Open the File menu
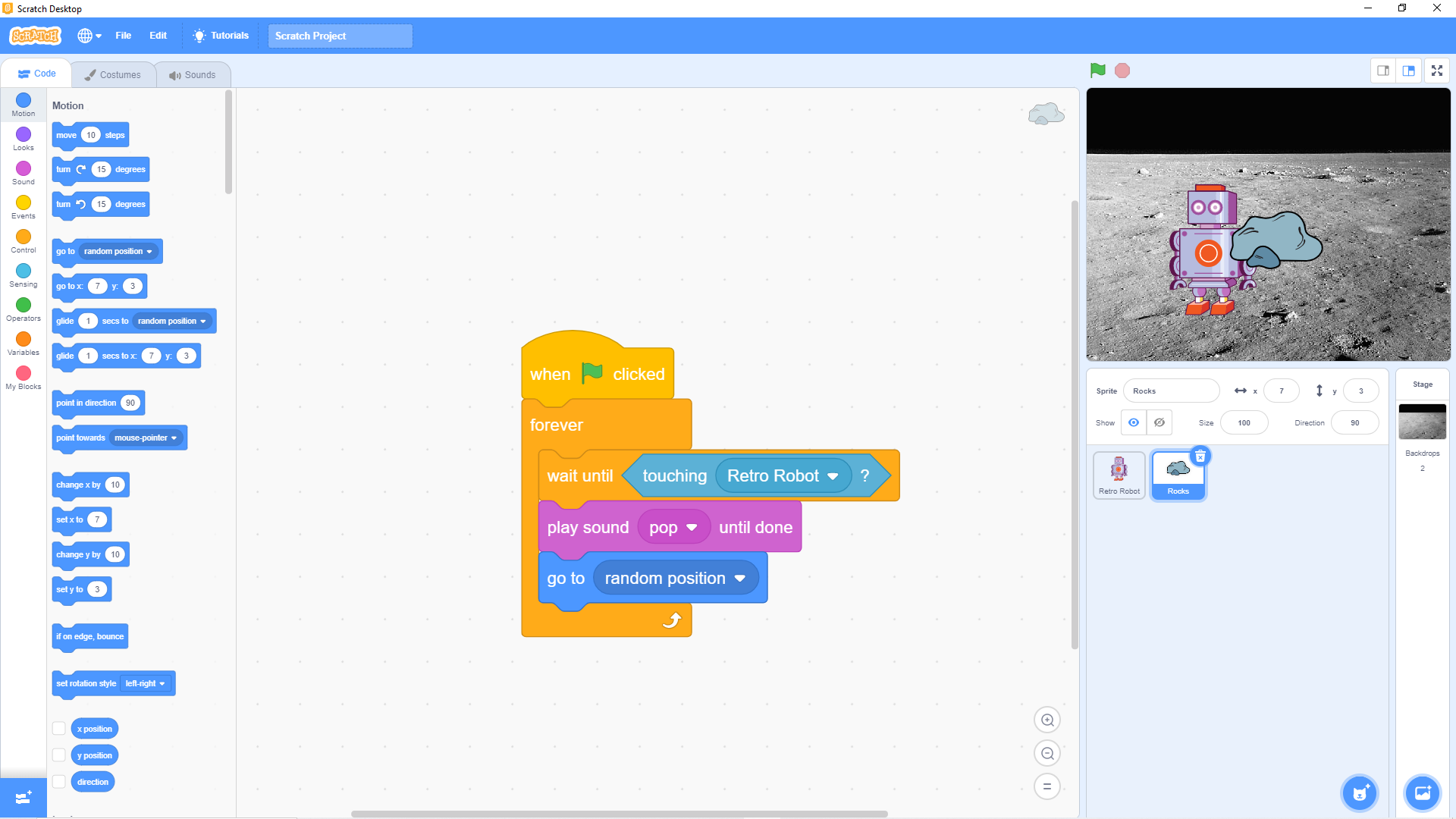Viewport: 1456px width, 819px height. [123, 36]
